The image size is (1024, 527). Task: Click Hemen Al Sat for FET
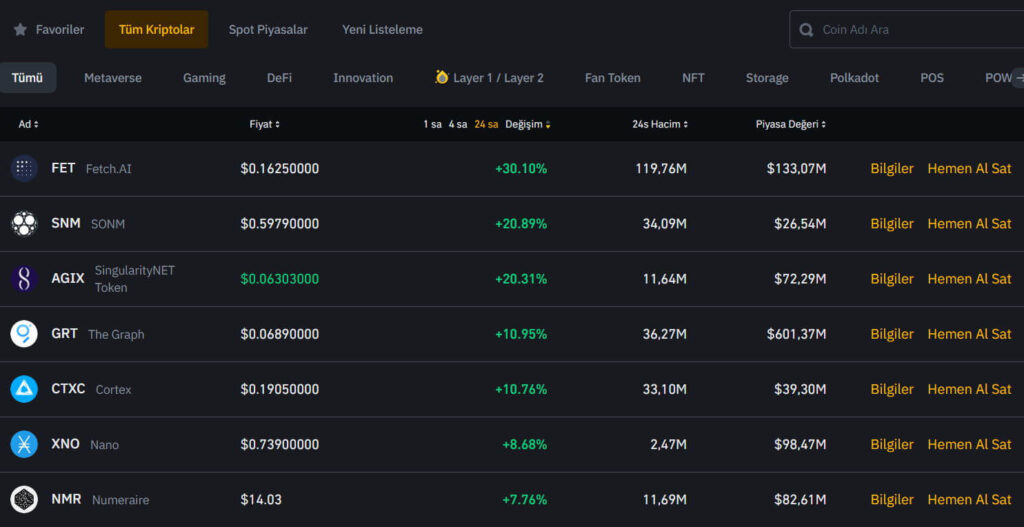coord(969,168)
